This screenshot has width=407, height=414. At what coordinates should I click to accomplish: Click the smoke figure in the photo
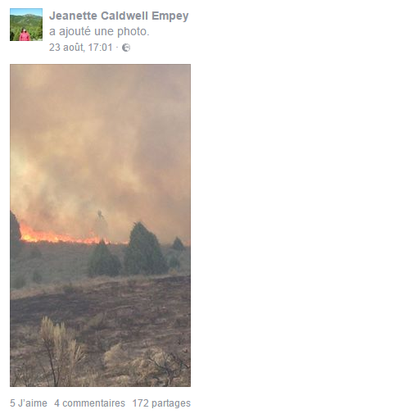click(x=100, y=223)
